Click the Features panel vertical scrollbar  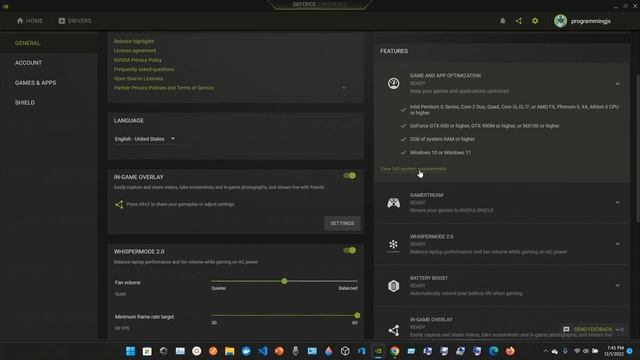pyautogui.click(x=638, y=148)
